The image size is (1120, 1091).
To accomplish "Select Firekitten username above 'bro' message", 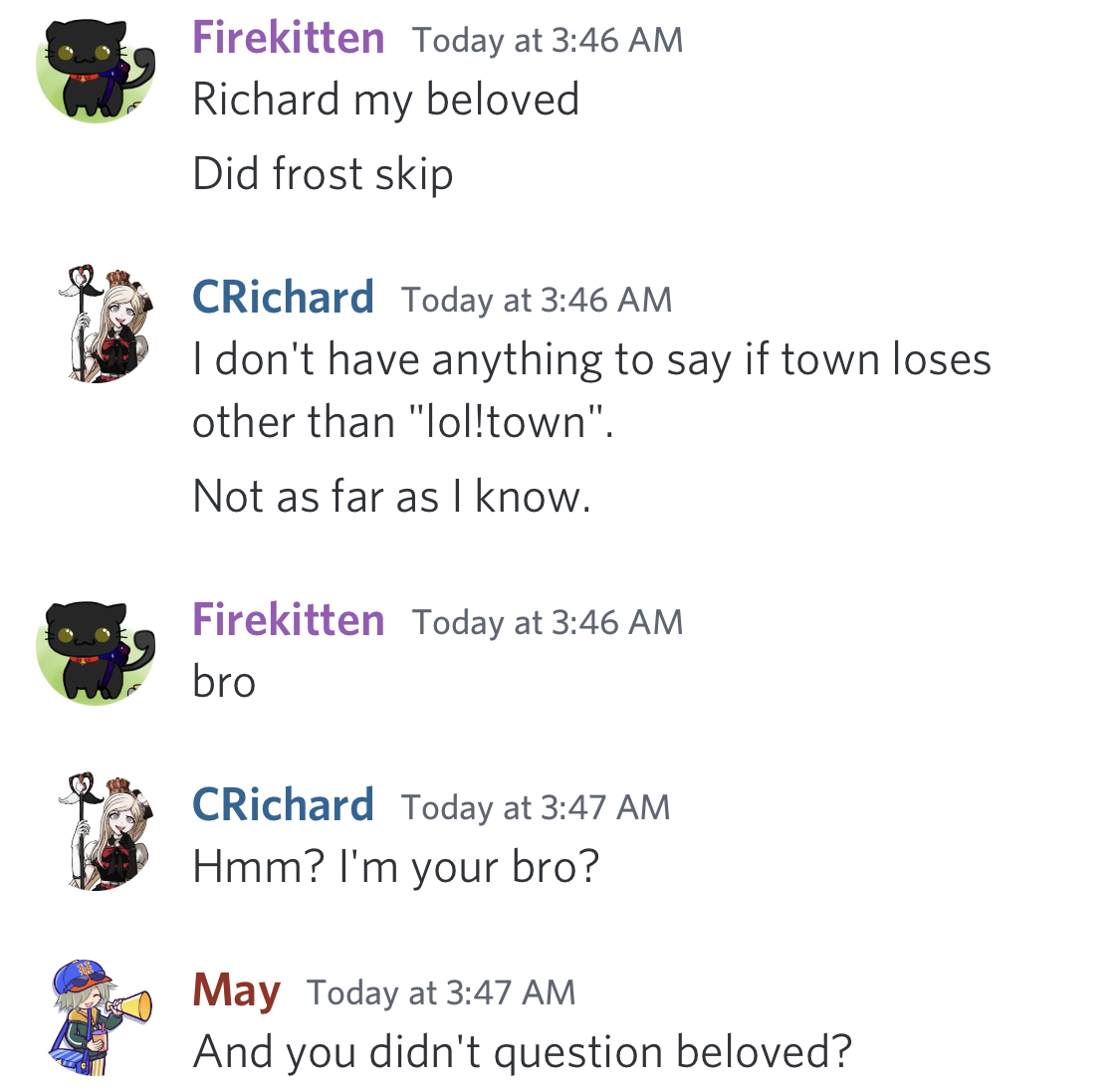I will [289, 620].
